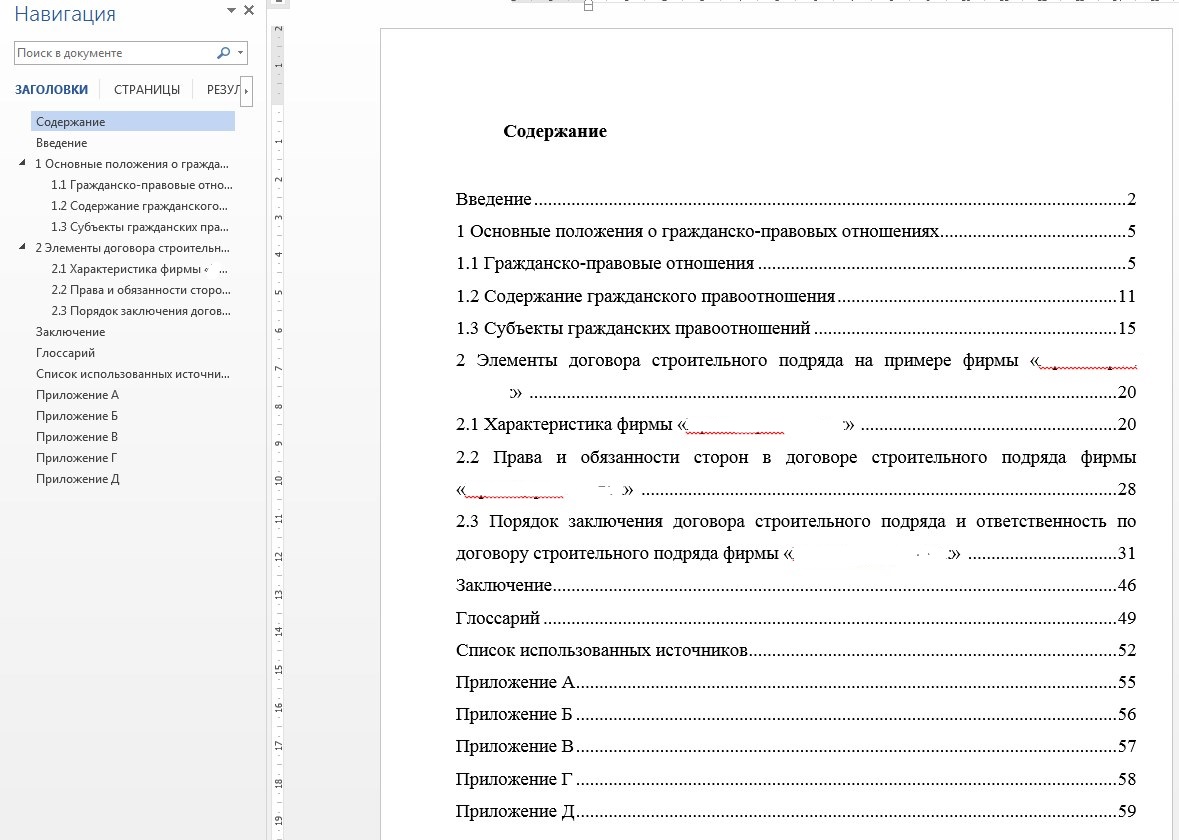Go to 2.3 Порядок заключения догов... heading
This screenshot has width=1179, height=840.
coord(141,311)
